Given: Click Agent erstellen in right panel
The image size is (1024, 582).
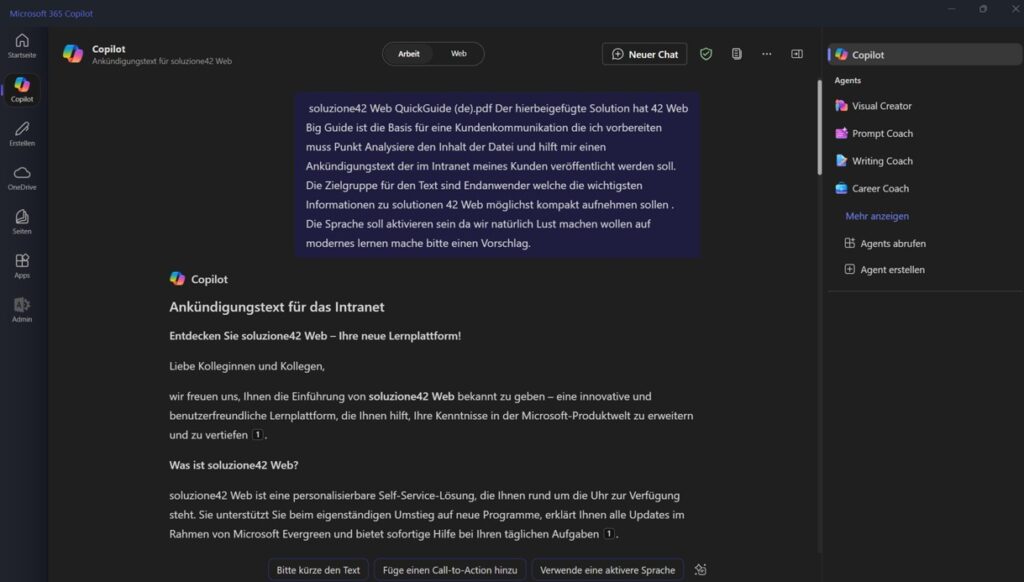Looking at the screenshot, I should coord(892,270).
